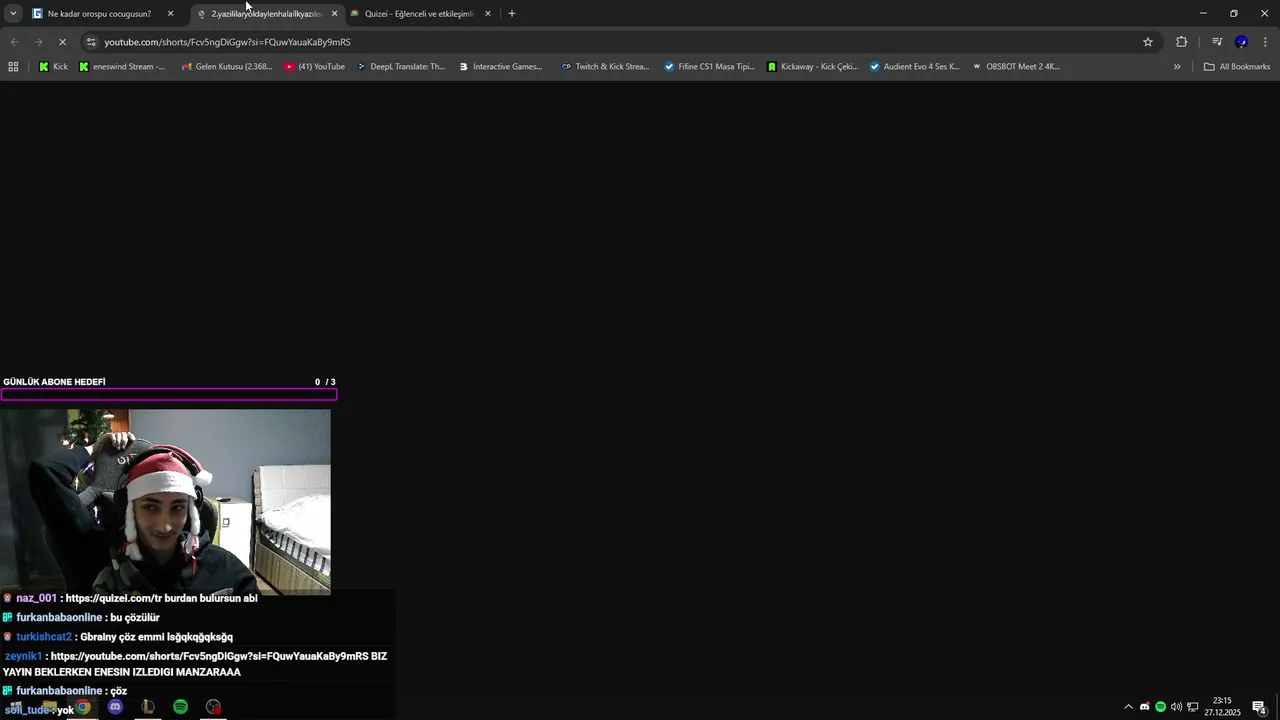The image size is (1280, 720).
Task: Close the Quizei tab
Action: (488, 14)
